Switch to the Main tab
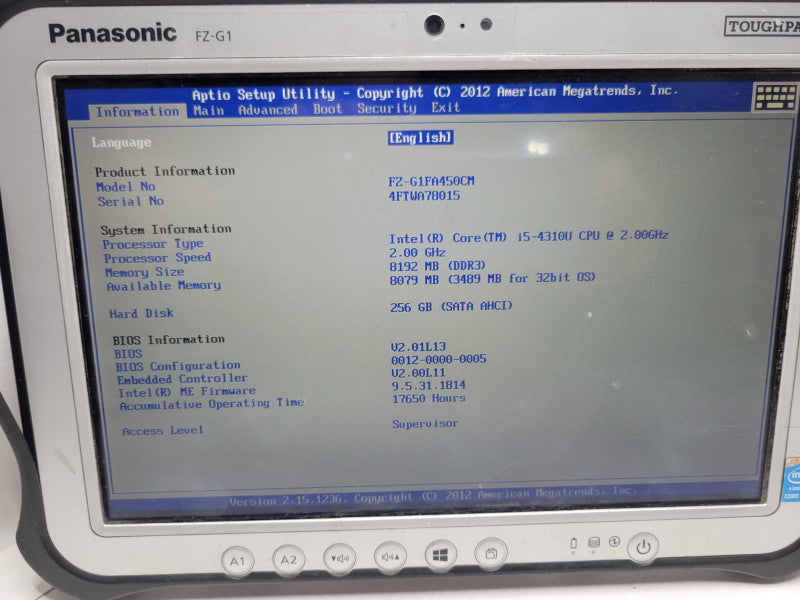The width and height of the screenshot is (800, 600). coord(209,111)
